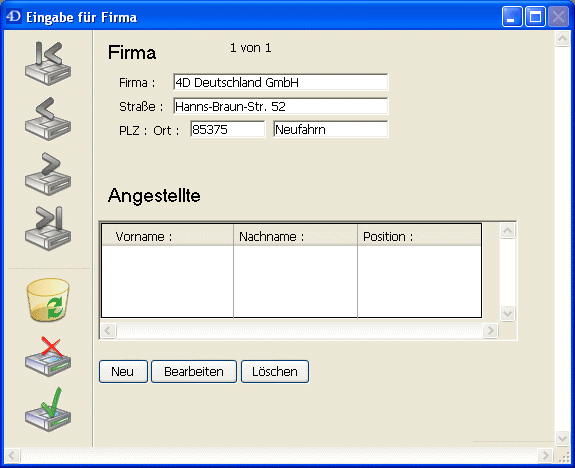575x468 pixels.
Task: Click the Löschen button
Action: click(275, 372)
